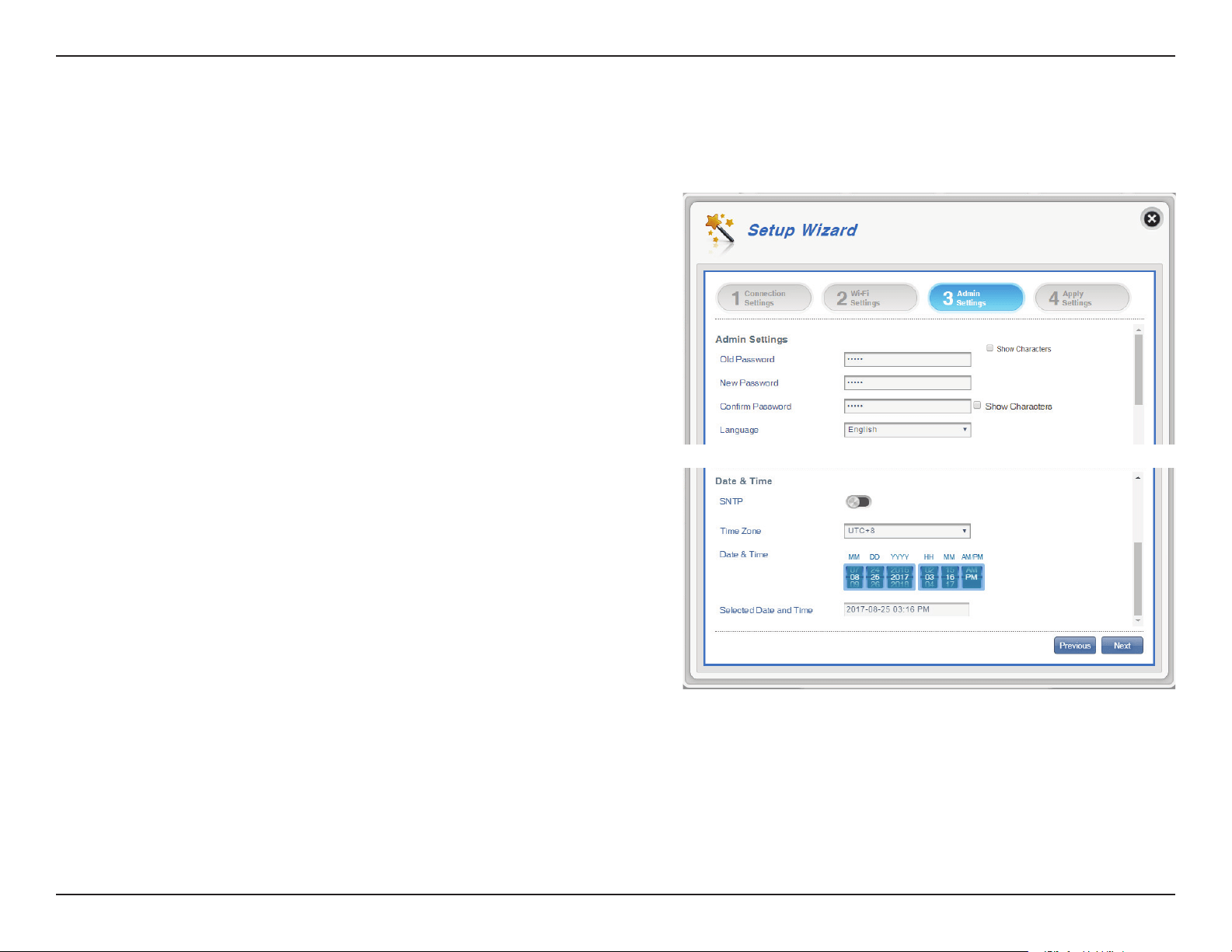Click the Next button
The height and width of the screenshot is (952, 1232).
click(x=1122, y=646)
